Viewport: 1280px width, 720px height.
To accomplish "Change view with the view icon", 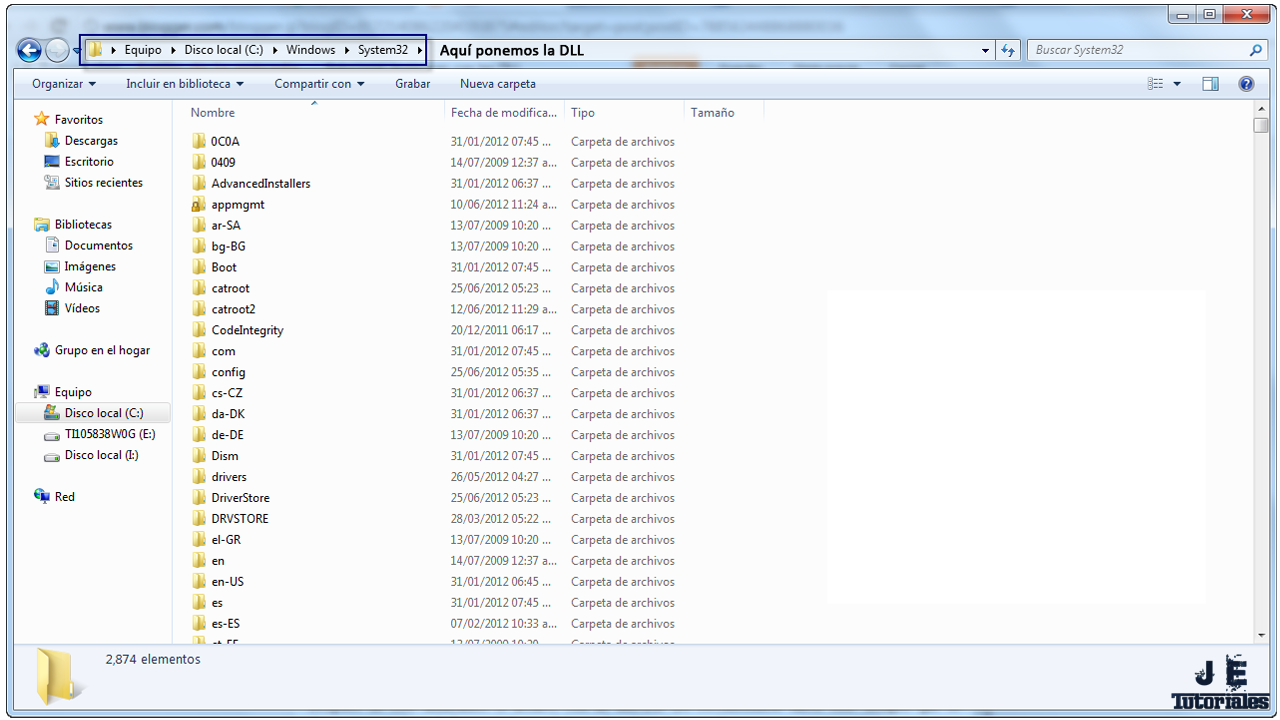I will pos(1156,84).
